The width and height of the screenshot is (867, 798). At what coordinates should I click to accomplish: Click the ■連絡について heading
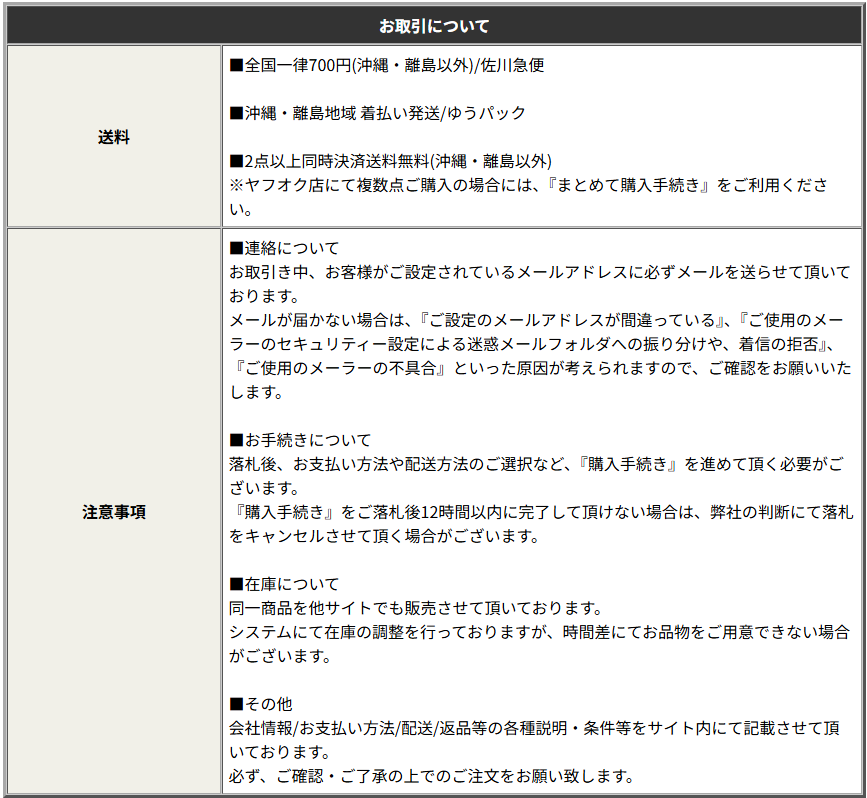pos(284,248)
